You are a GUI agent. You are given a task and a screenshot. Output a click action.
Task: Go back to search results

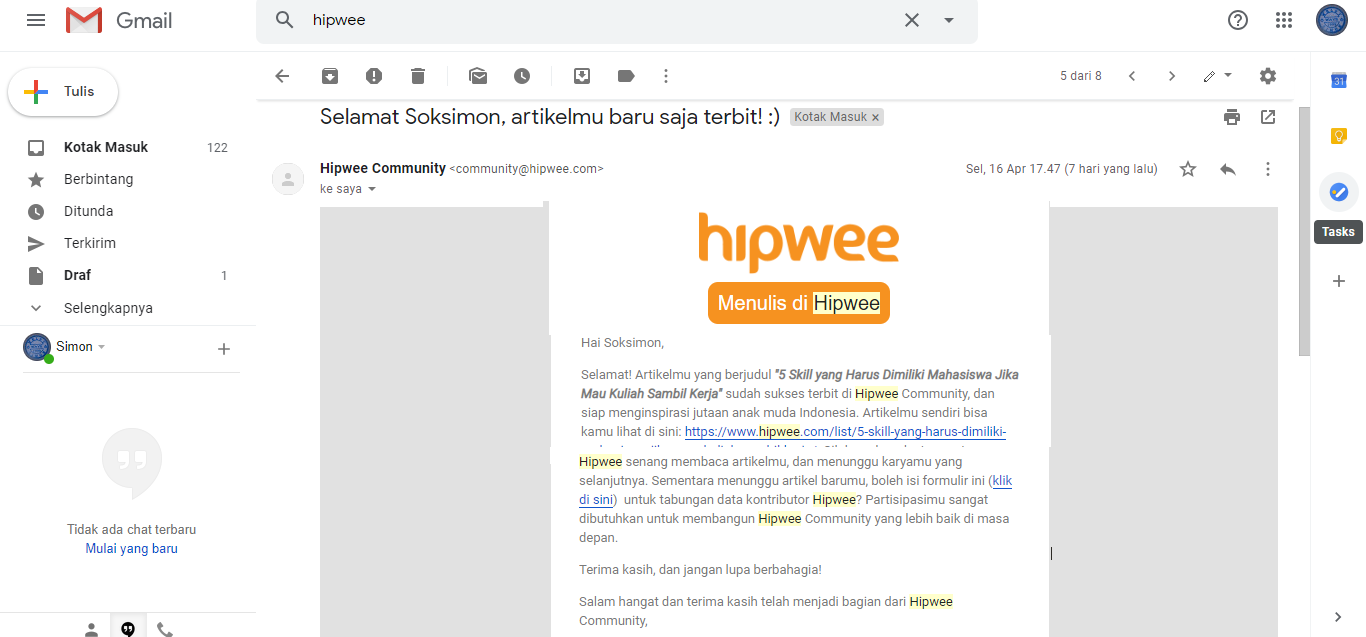[282, 76]
